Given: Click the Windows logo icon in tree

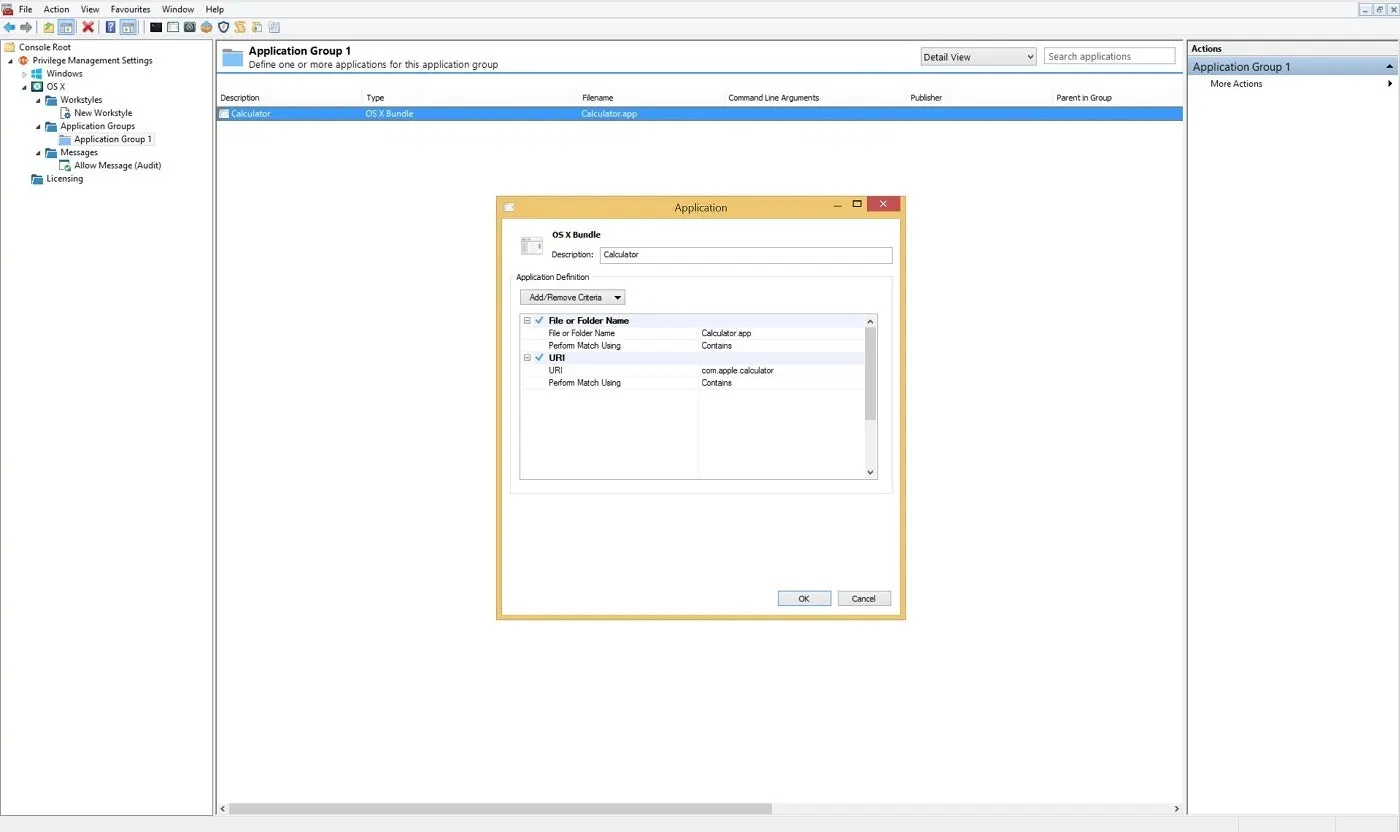Looking at the screenshot, I should pyautogui.click(x=38, y=73).
